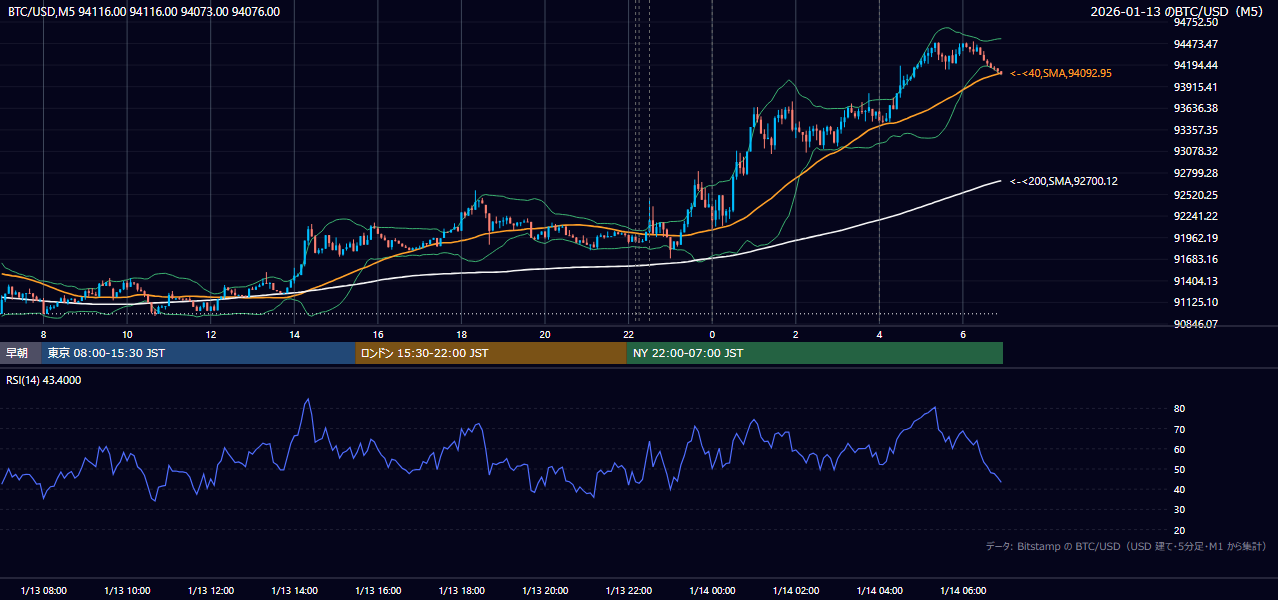Click the ロンドン 15:30-22:00 JST session bar
The image size is (1278, 600).
[491, 353]
